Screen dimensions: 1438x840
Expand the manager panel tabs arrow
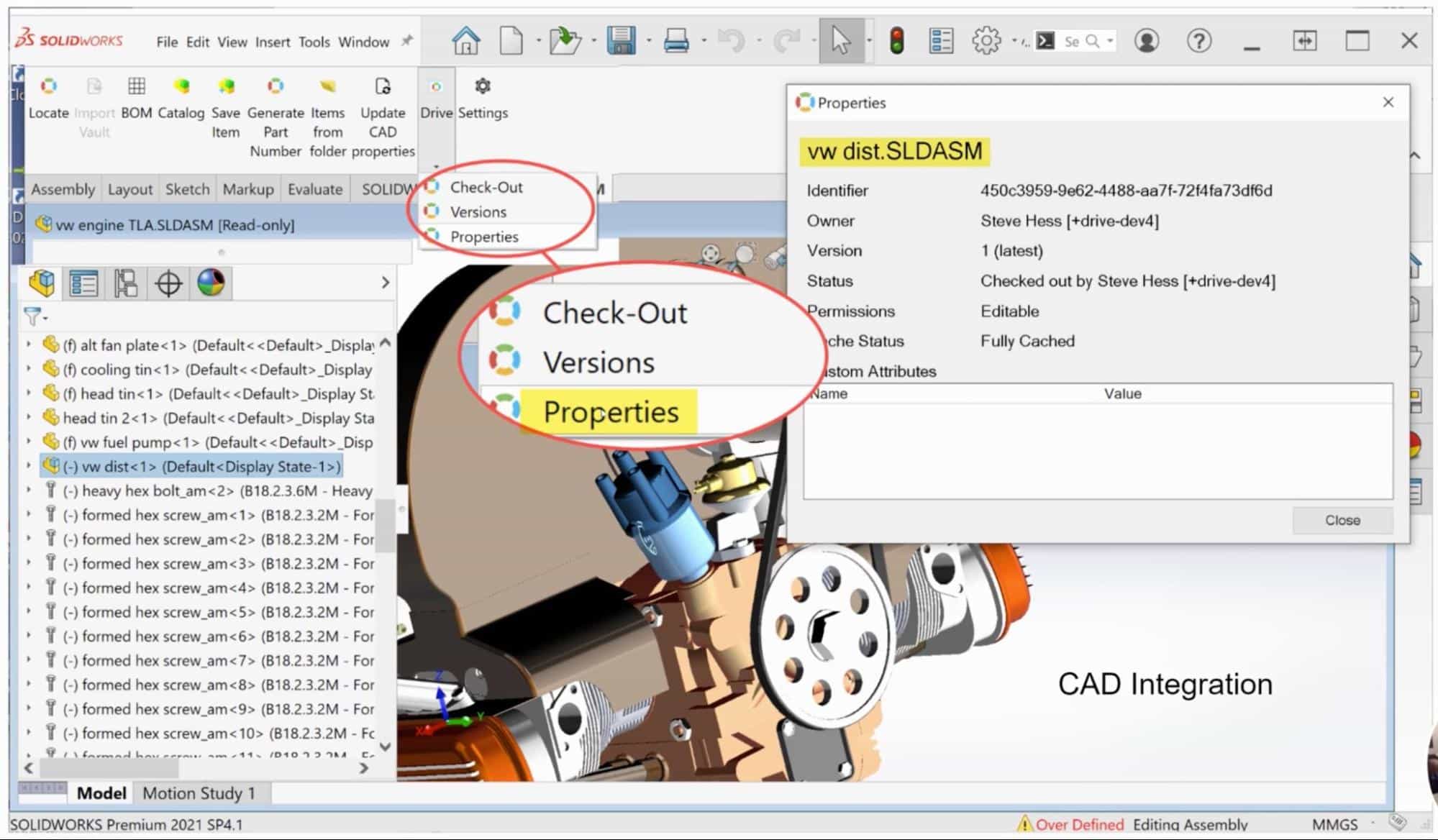(x=385, y=283)
